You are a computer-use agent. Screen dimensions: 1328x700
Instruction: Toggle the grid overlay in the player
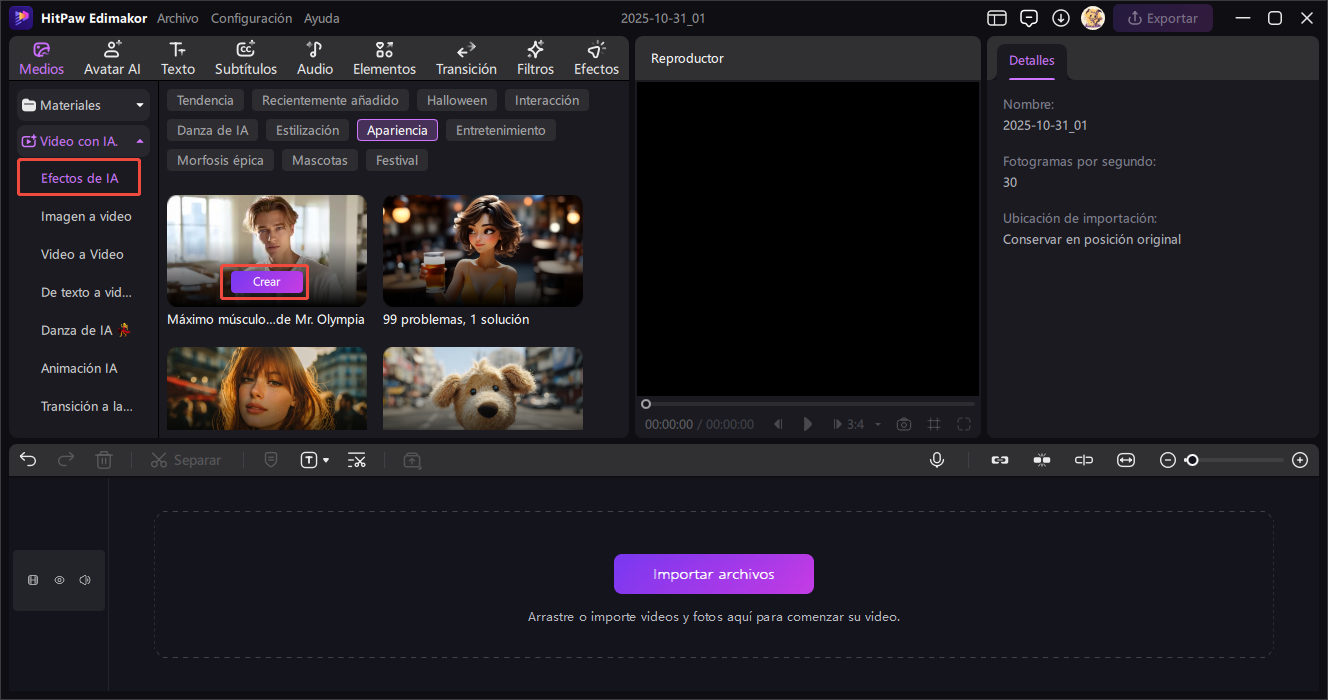pos(934,424)
